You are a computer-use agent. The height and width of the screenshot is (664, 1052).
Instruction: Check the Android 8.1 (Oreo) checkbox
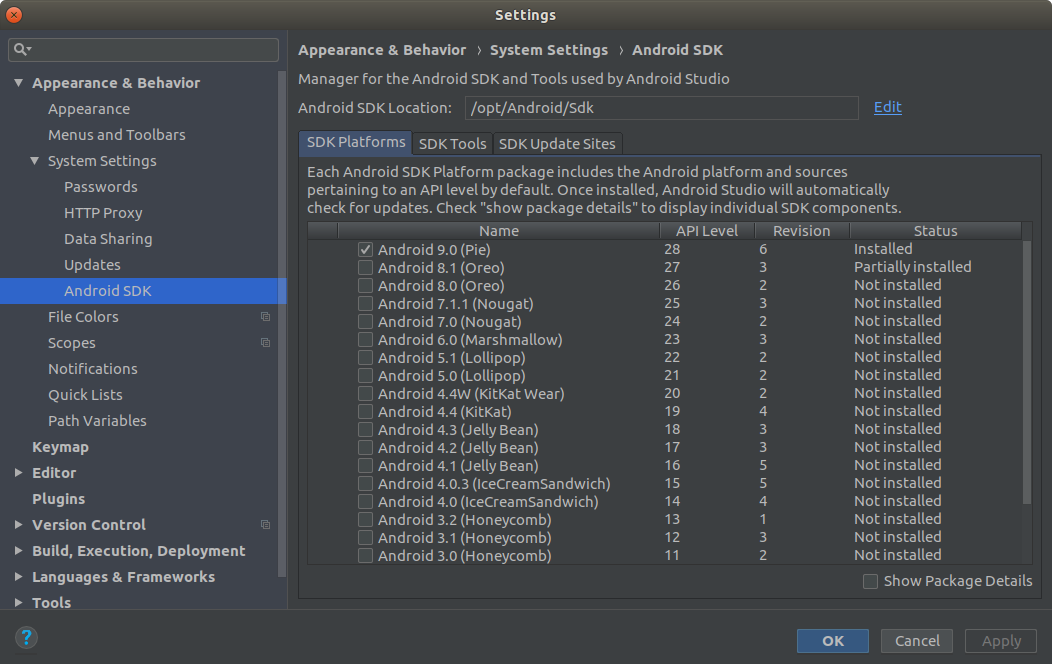tap(365, 268)
